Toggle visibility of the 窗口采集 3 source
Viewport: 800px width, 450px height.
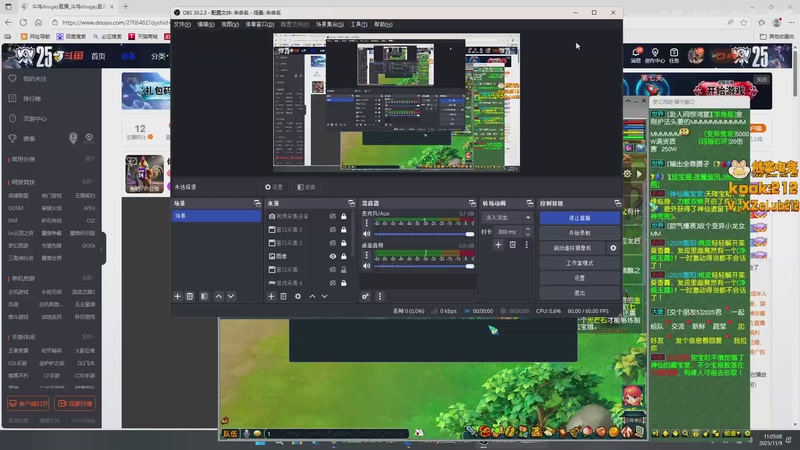point(333,230)
